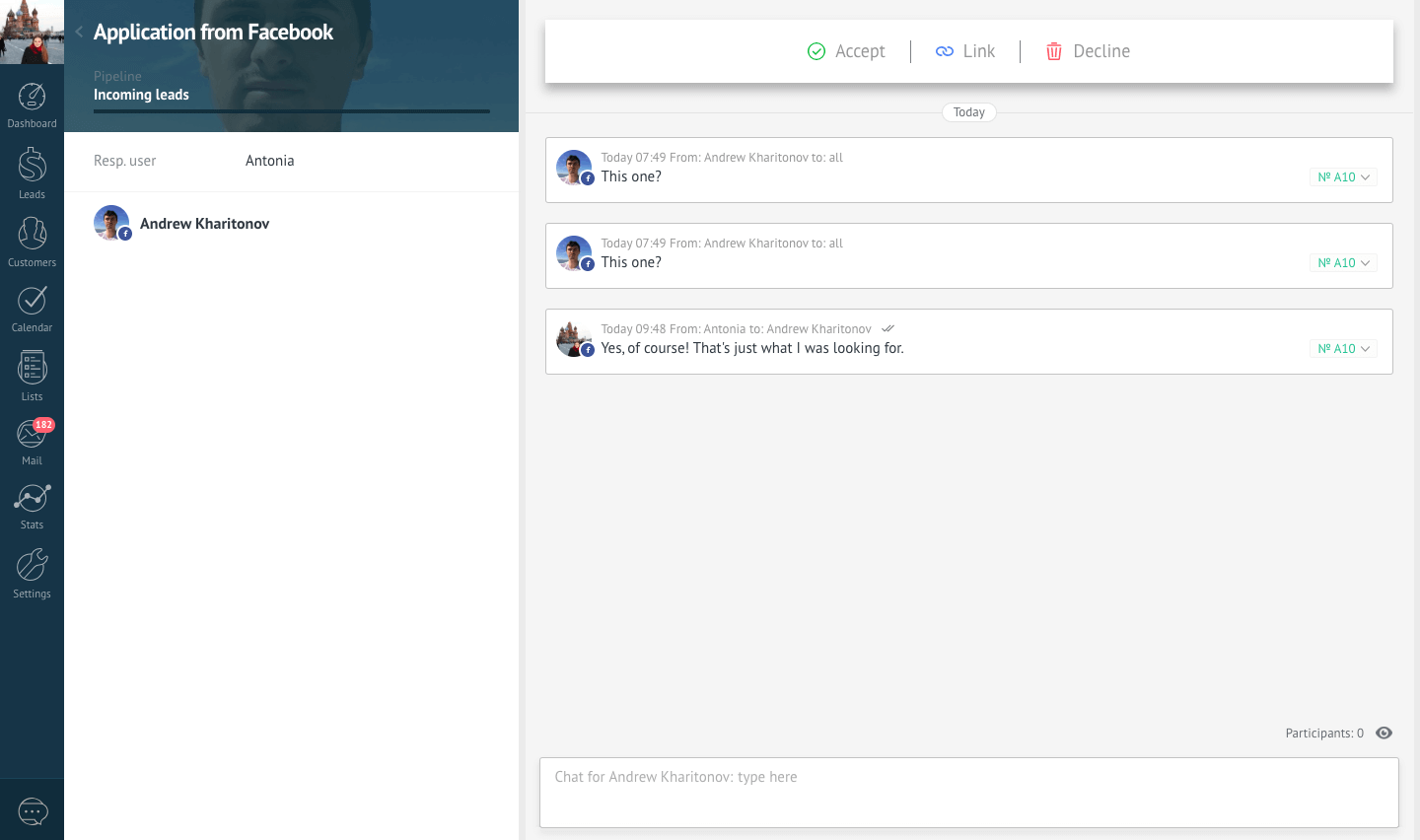Expand № A10 dropdown on 'Yes, of course!' message
This screenshot has height=840, width=1420.
click(x=1344, y=349)
